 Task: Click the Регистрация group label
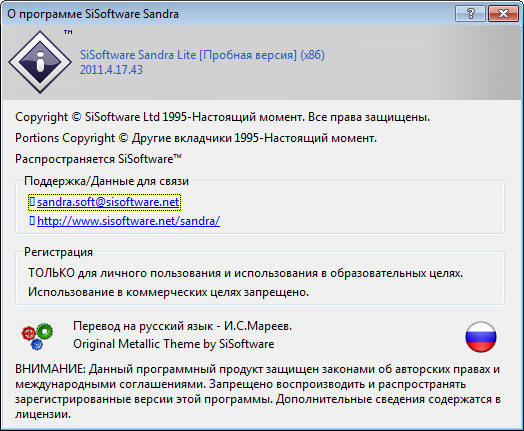[58, 252]
